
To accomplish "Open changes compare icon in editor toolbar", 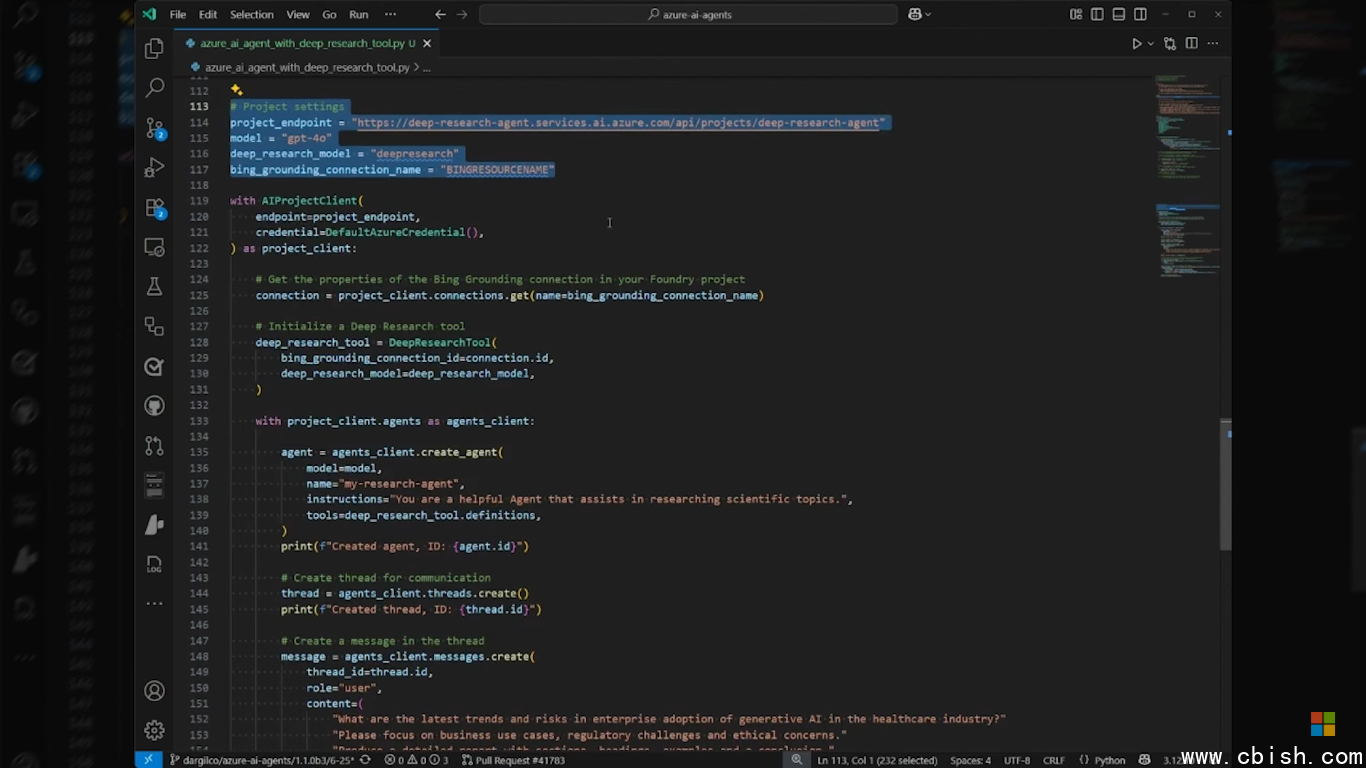I will click(x=1170, y=43).
